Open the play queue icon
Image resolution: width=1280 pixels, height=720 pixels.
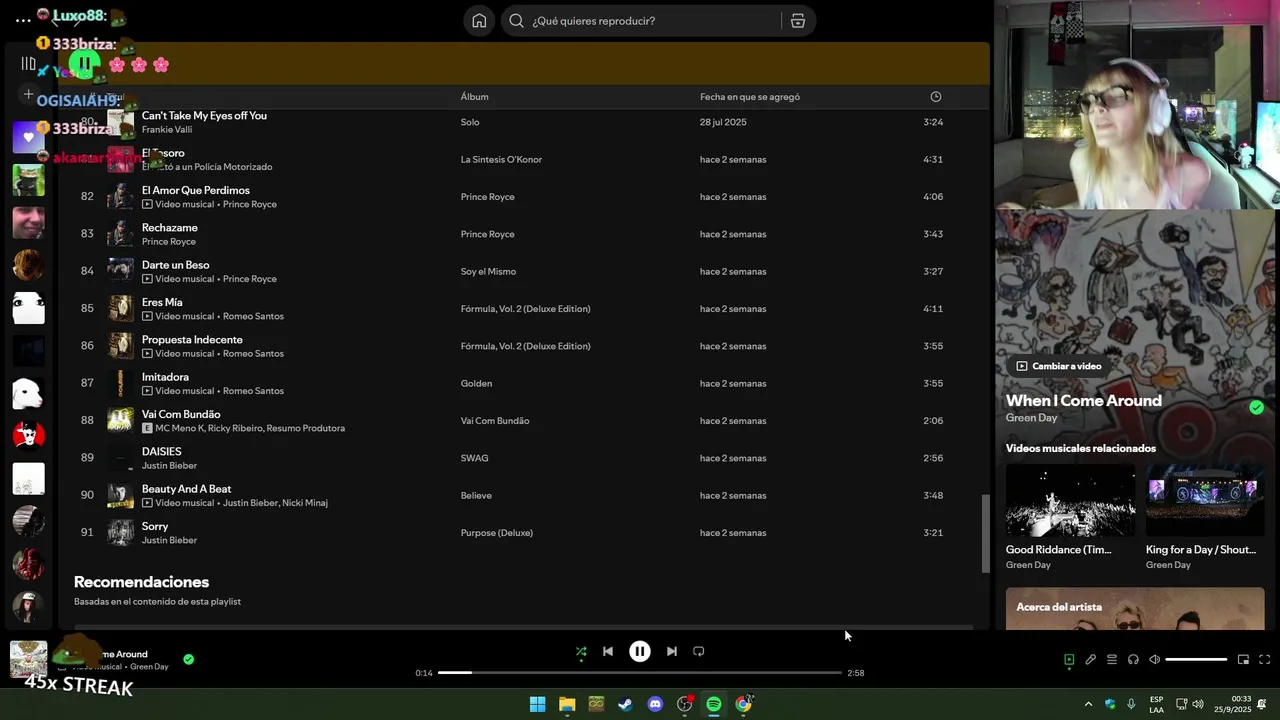pos(1112,659)
